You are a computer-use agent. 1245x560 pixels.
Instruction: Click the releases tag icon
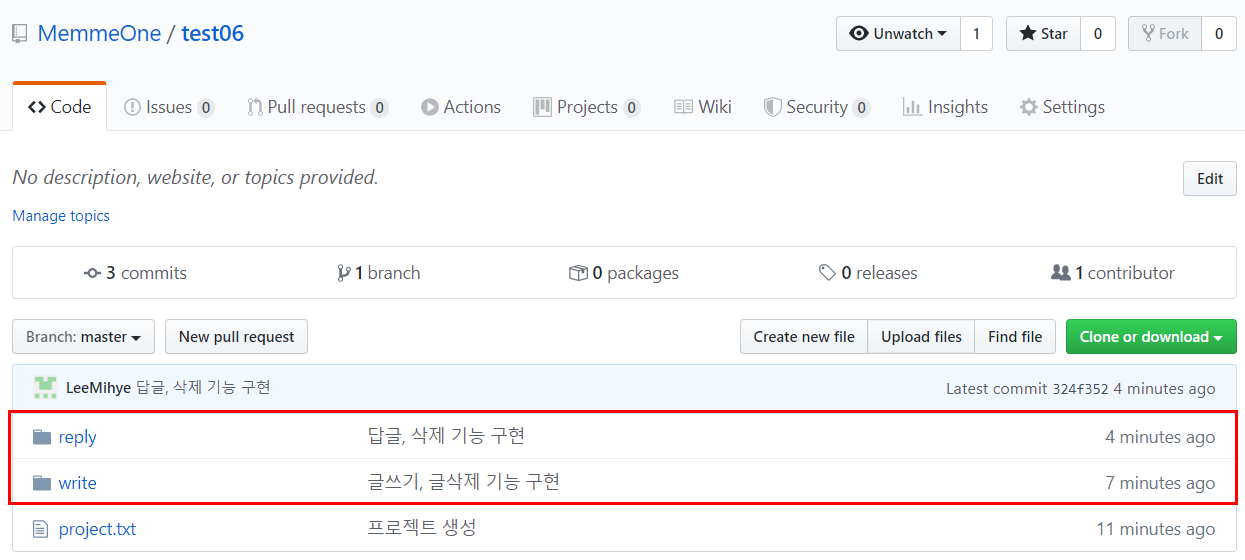(827, 273)
